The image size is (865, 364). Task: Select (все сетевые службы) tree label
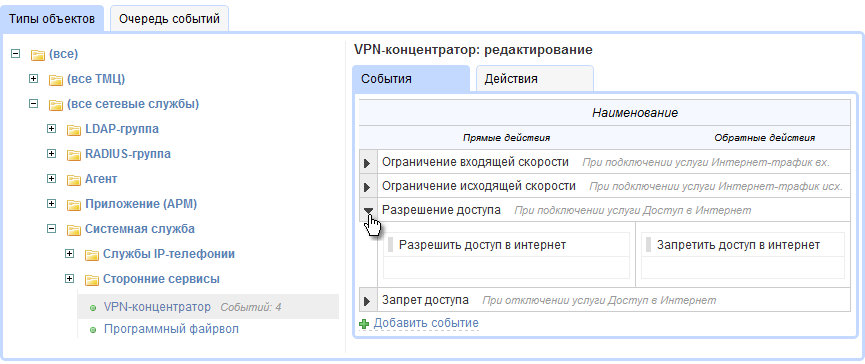click(133, 104)
